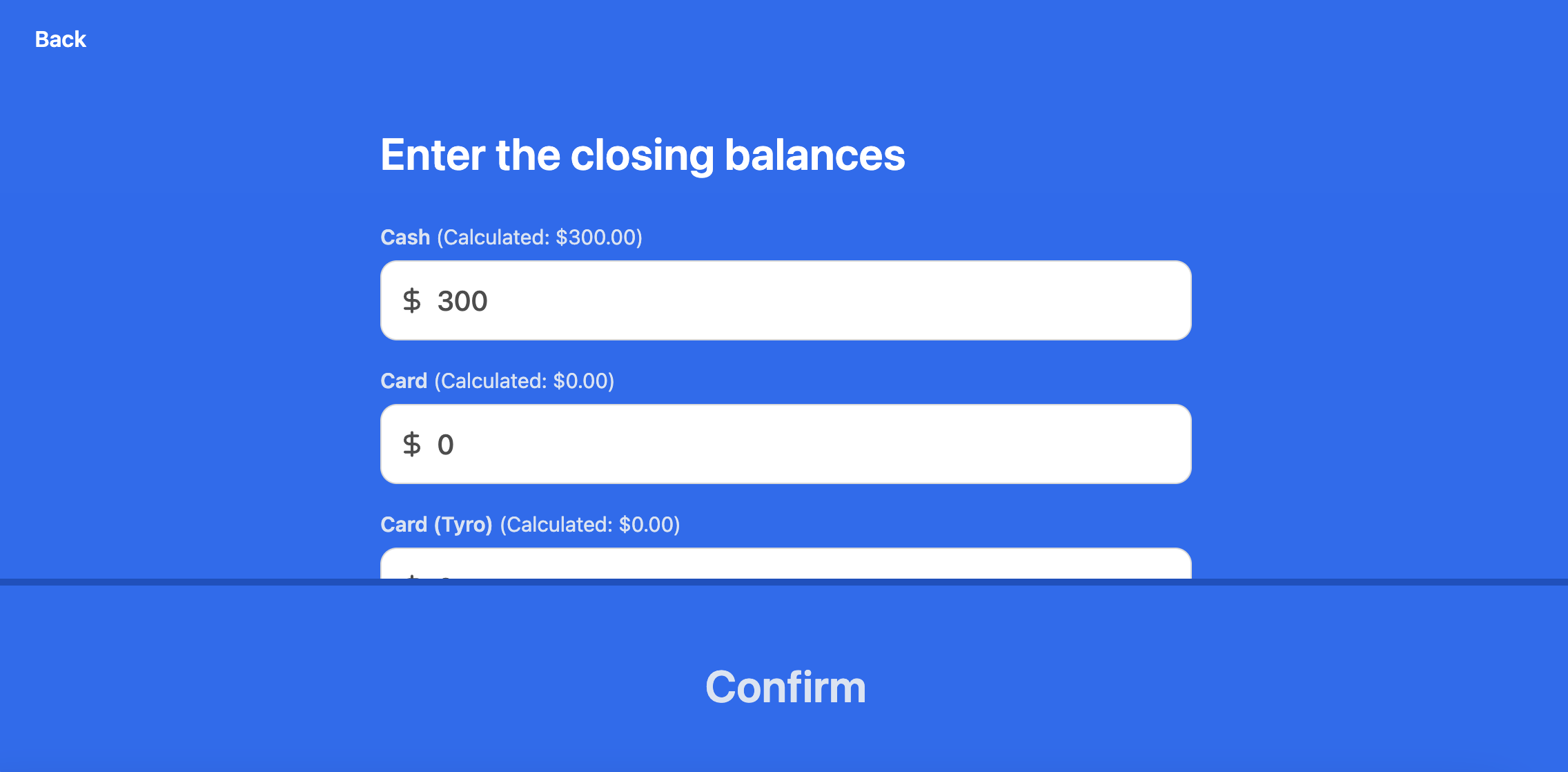This screenshot has height=772, width=1568.
Task: Click the Card (Calculated: $0.00) label
Action: coord(497,380)
